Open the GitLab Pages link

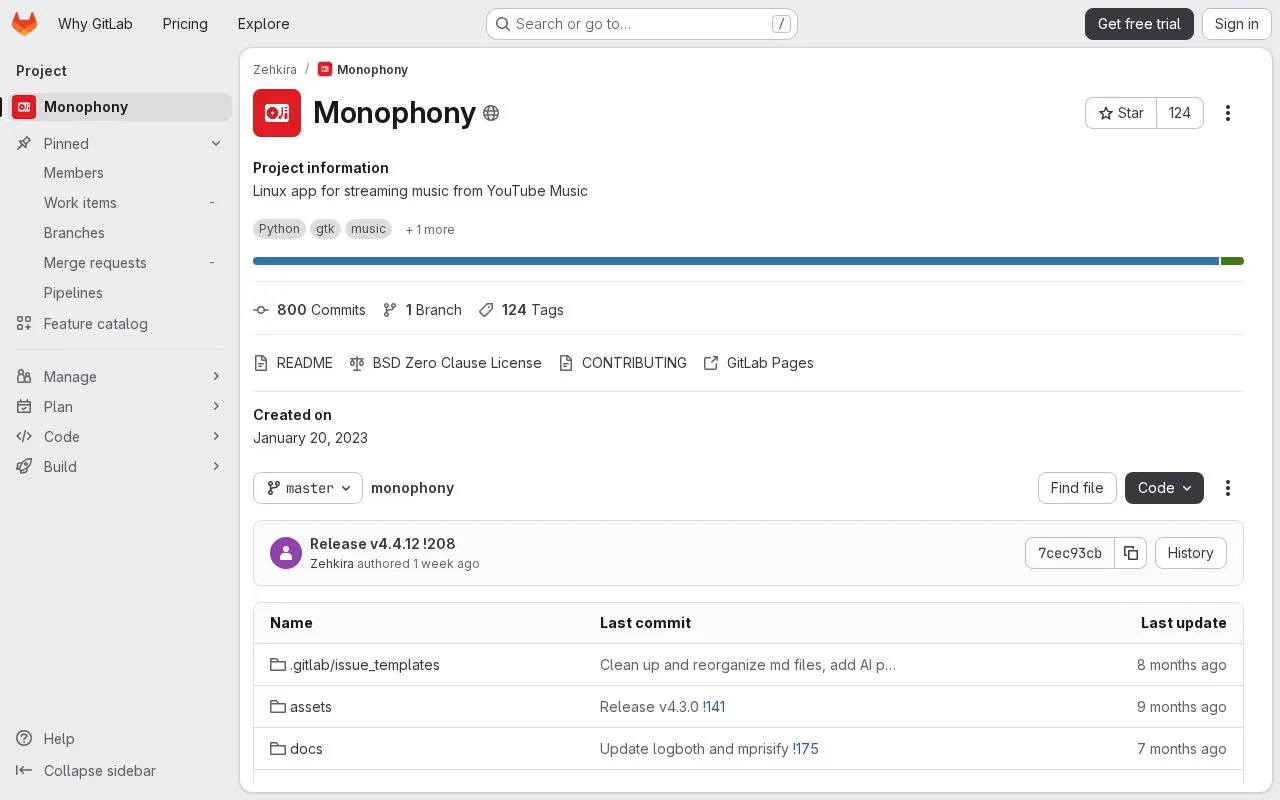(759, 363)
